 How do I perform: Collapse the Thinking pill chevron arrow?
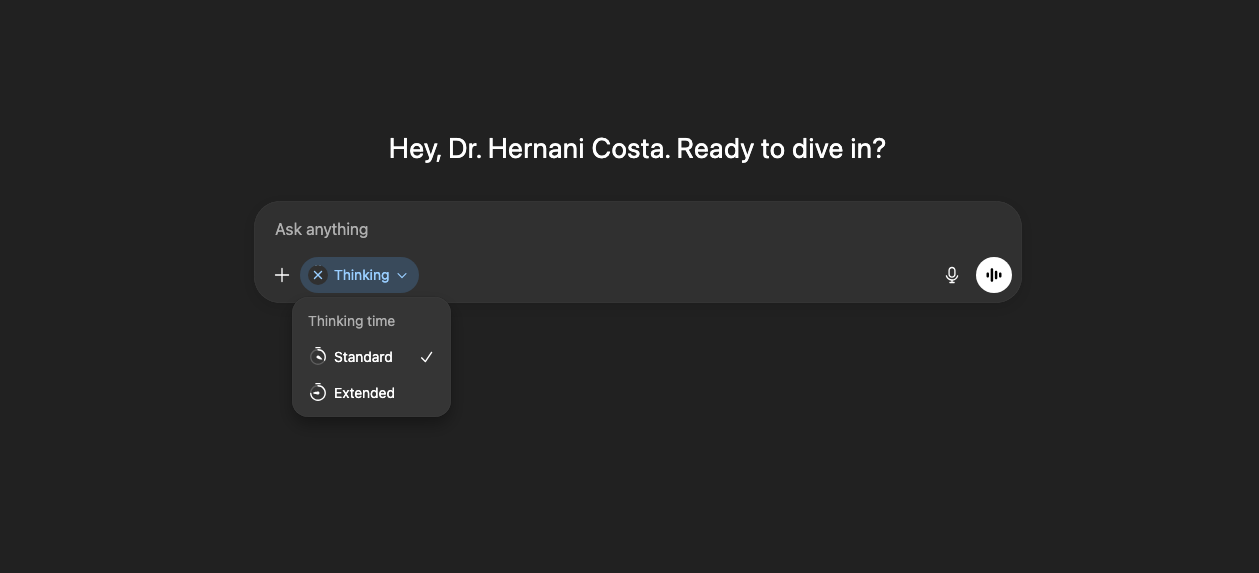[x=402, y=275]
